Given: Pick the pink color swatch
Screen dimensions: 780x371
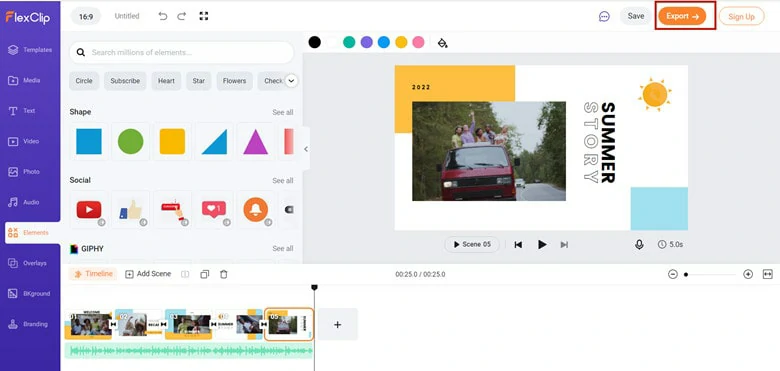Looking at the screenshot, I should pyautogui.click(x=418, y=42).
